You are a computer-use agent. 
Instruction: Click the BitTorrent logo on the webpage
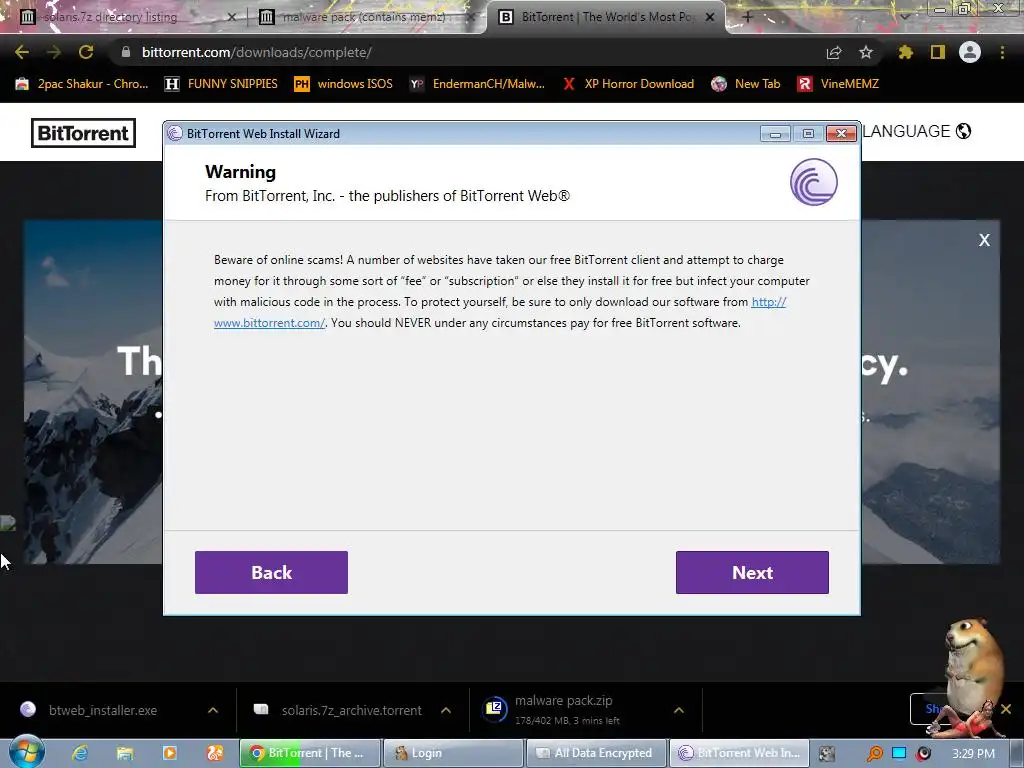point(84,133)
